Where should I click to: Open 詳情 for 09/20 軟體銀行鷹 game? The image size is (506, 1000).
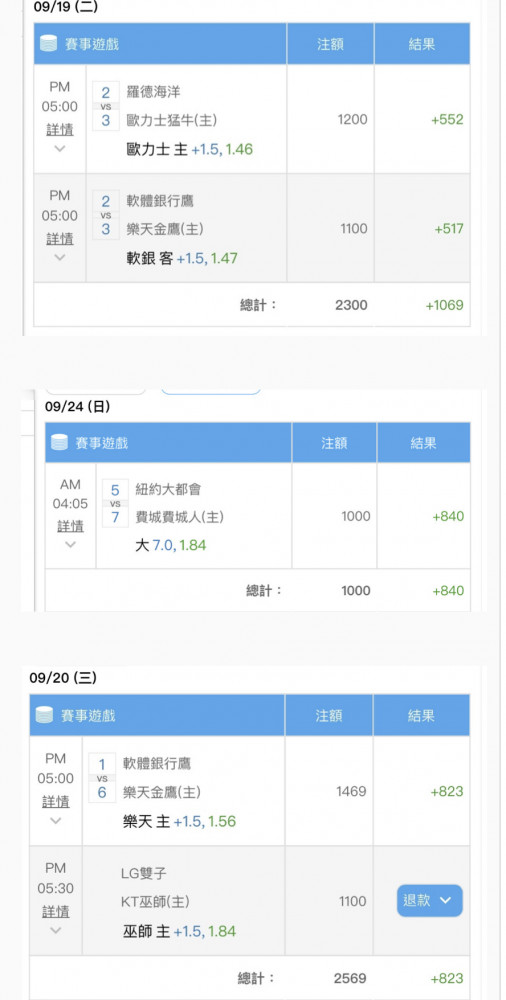pyautogui.click(x=56, y=802)
